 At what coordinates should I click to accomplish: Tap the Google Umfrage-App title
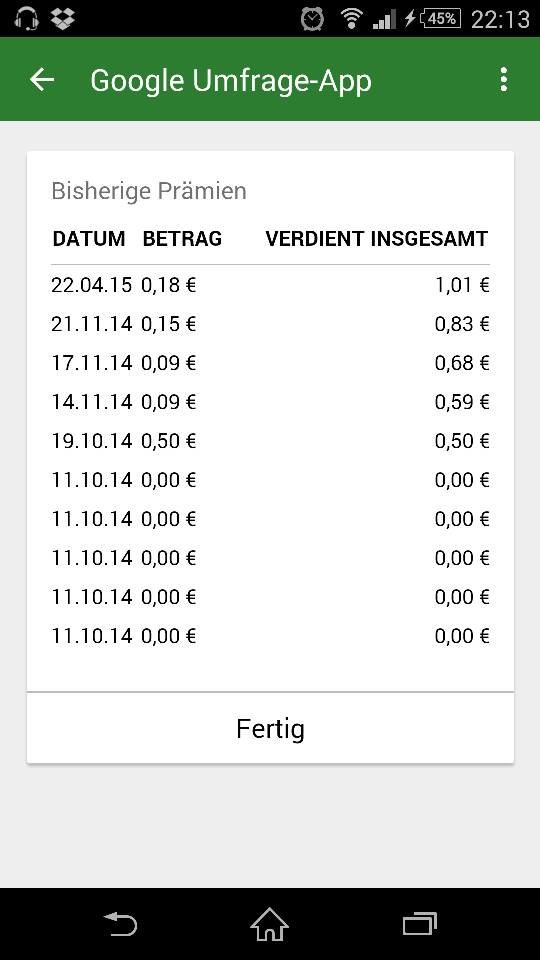click(x=231, y=81)
